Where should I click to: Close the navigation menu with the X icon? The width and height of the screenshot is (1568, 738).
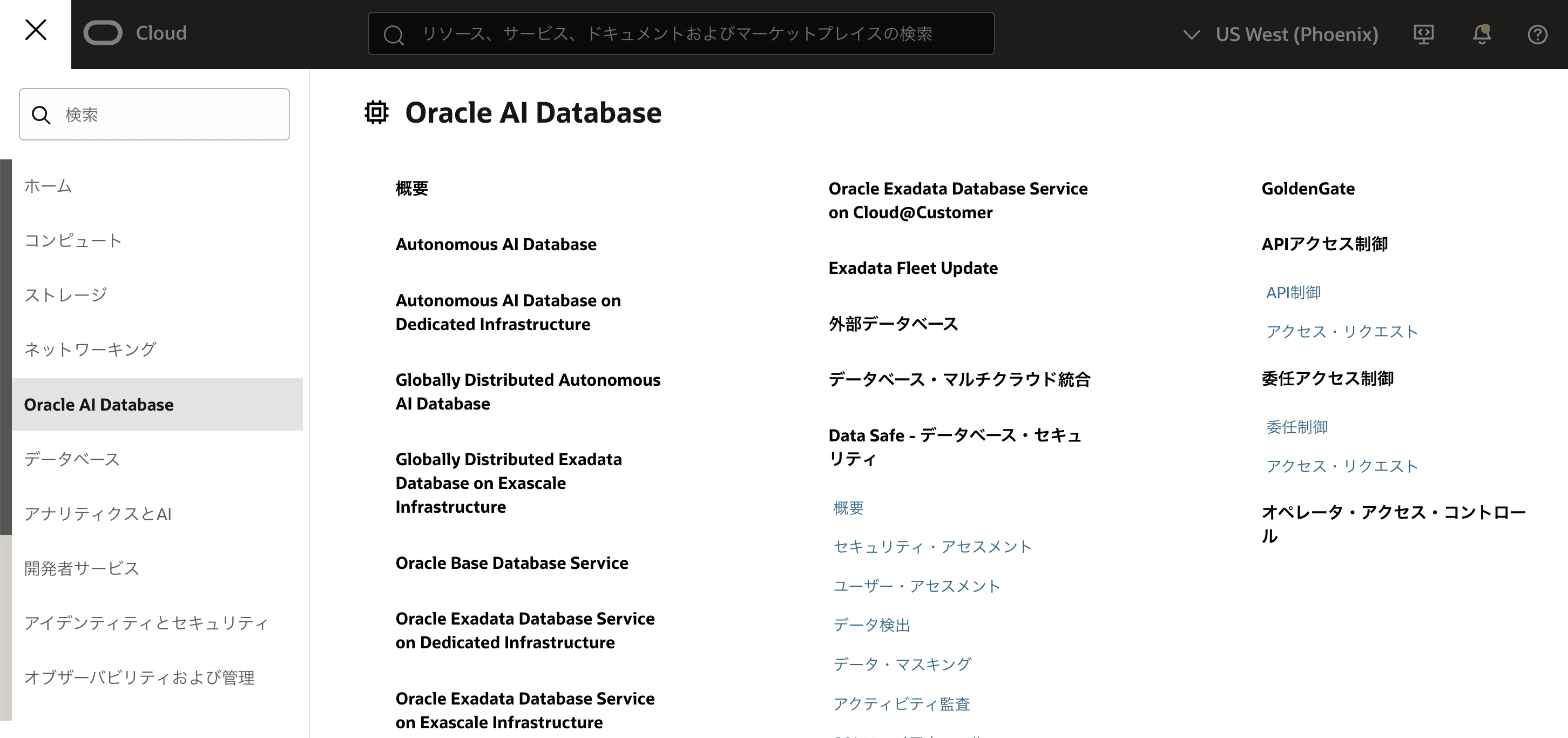35,29
